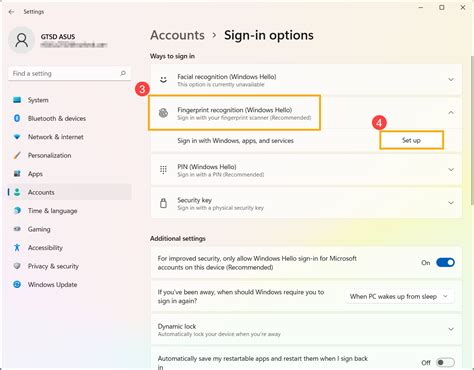Click the Network & internet wifi icon
474x370 pixels.
[x=17, y=137]
